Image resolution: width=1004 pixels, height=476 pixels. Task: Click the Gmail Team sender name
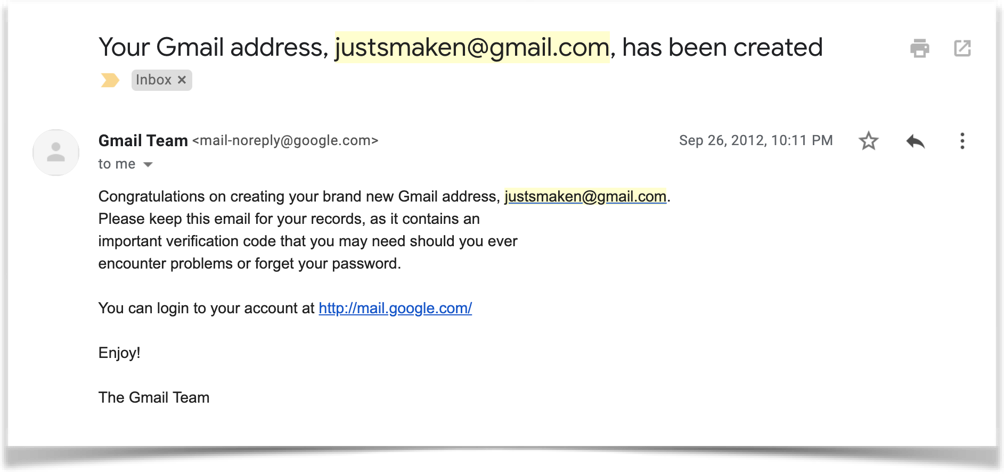[x=142, y=141]
